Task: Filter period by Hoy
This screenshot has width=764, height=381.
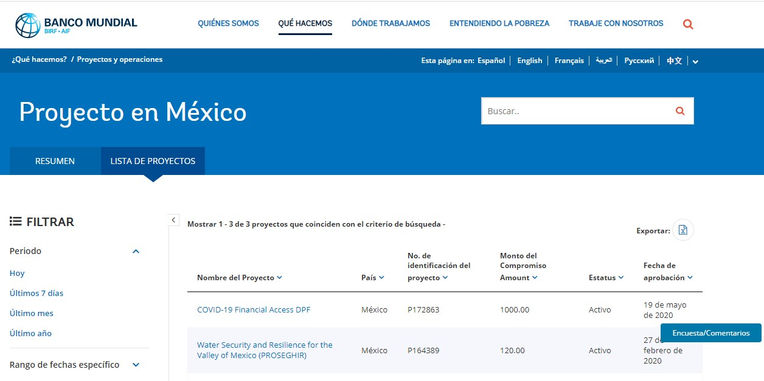Action: 17,273
